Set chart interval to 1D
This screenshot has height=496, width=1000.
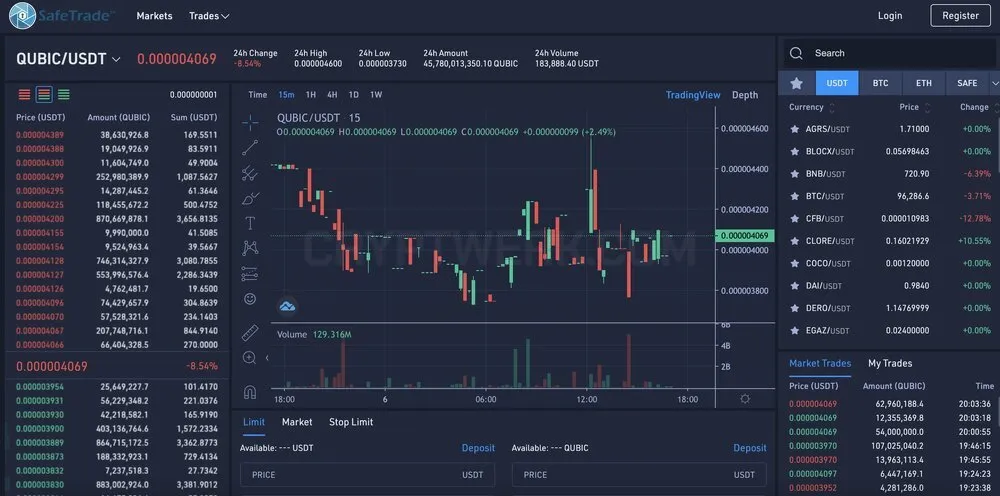click(353, 94)
